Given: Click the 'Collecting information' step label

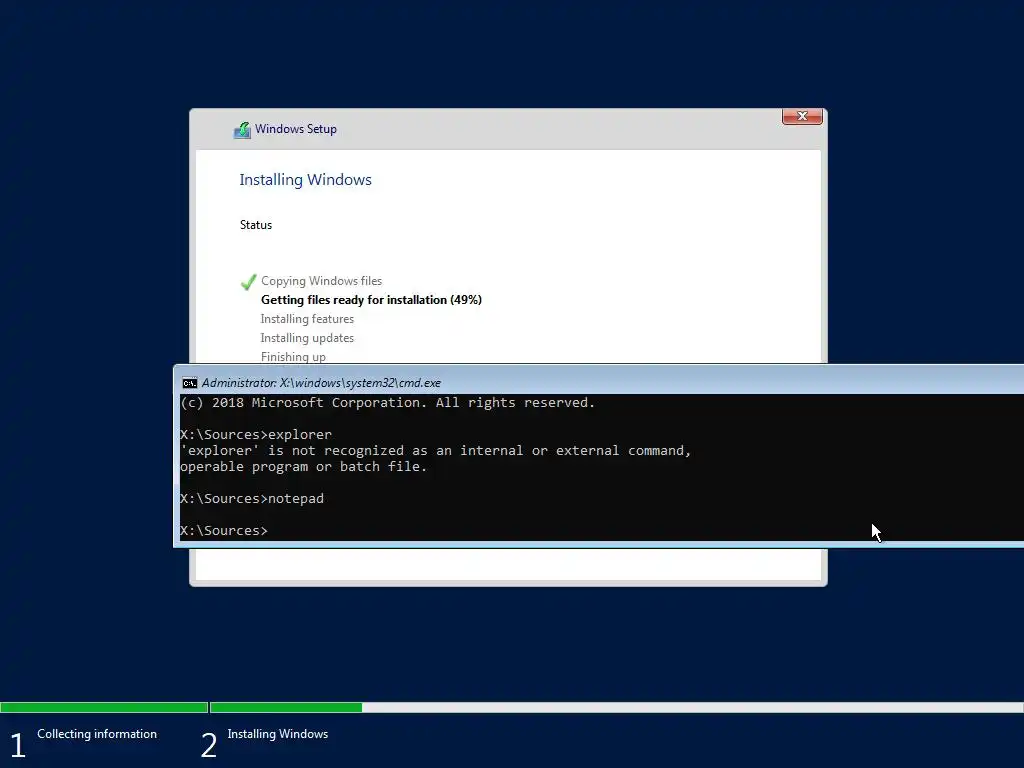Looking at the screenshot, I should pyautogui.click(x=97, y=734).
